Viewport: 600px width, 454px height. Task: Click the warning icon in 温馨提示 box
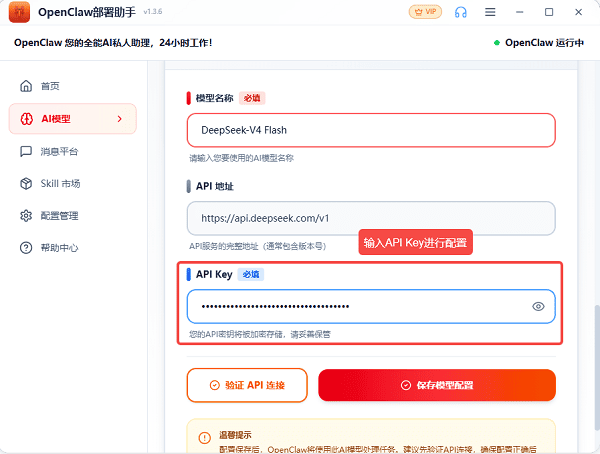click(x=205, y=437)
